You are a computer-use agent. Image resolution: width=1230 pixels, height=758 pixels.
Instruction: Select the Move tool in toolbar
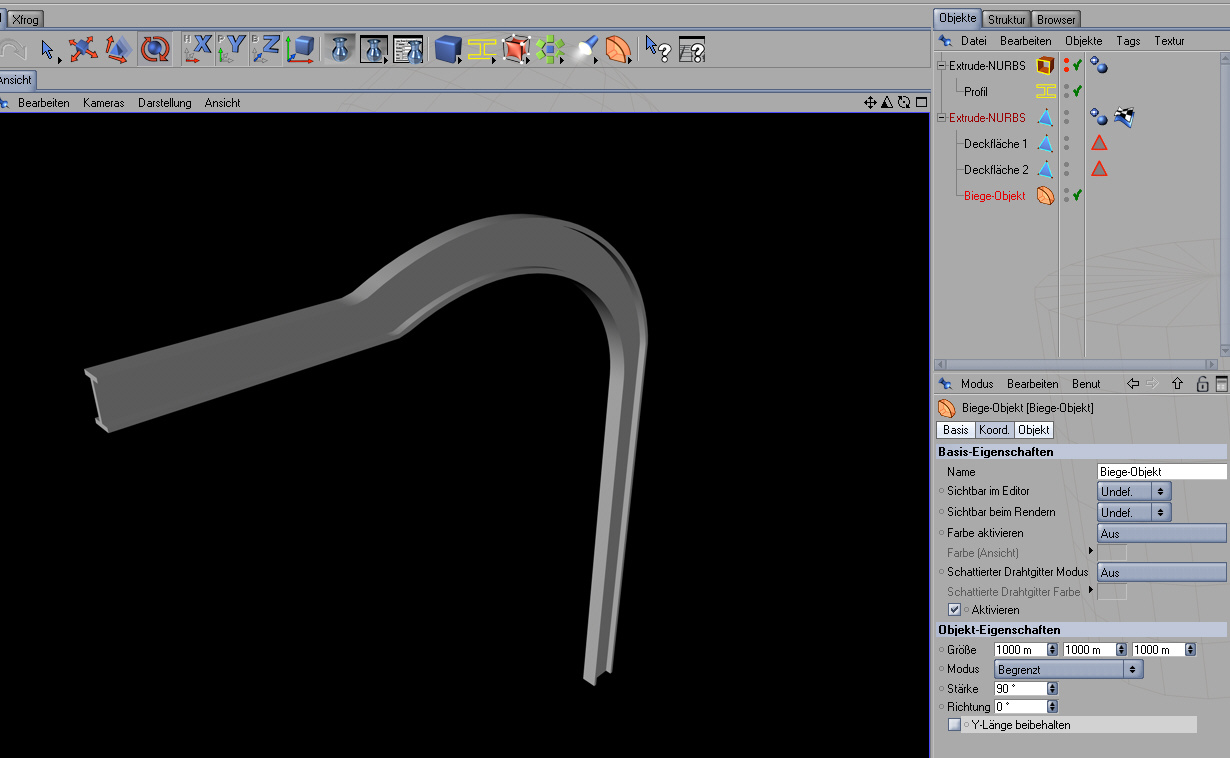[83, 48]
